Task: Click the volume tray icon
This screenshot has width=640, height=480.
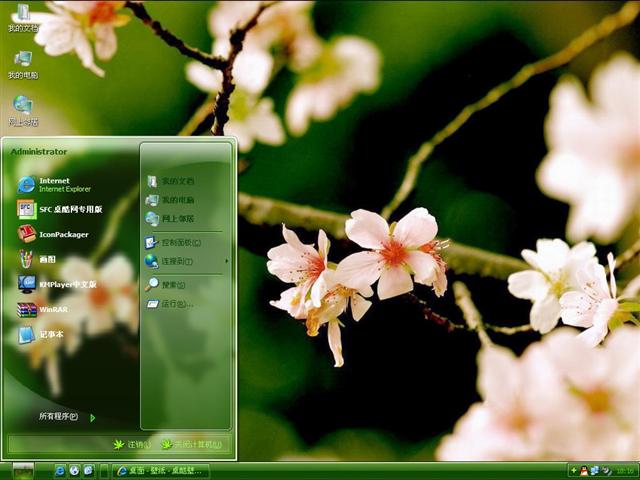Action: 606,471
